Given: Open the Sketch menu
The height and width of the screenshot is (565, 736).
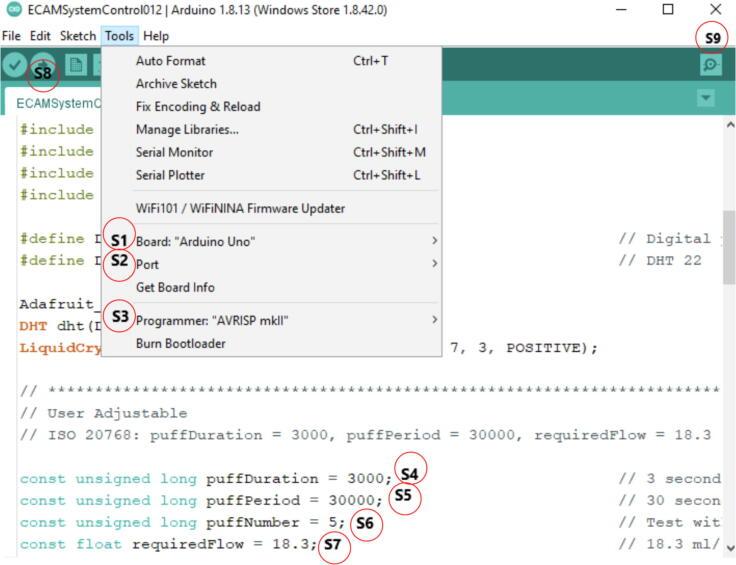Looking at the screenshot, I should [x=78, y=36].
